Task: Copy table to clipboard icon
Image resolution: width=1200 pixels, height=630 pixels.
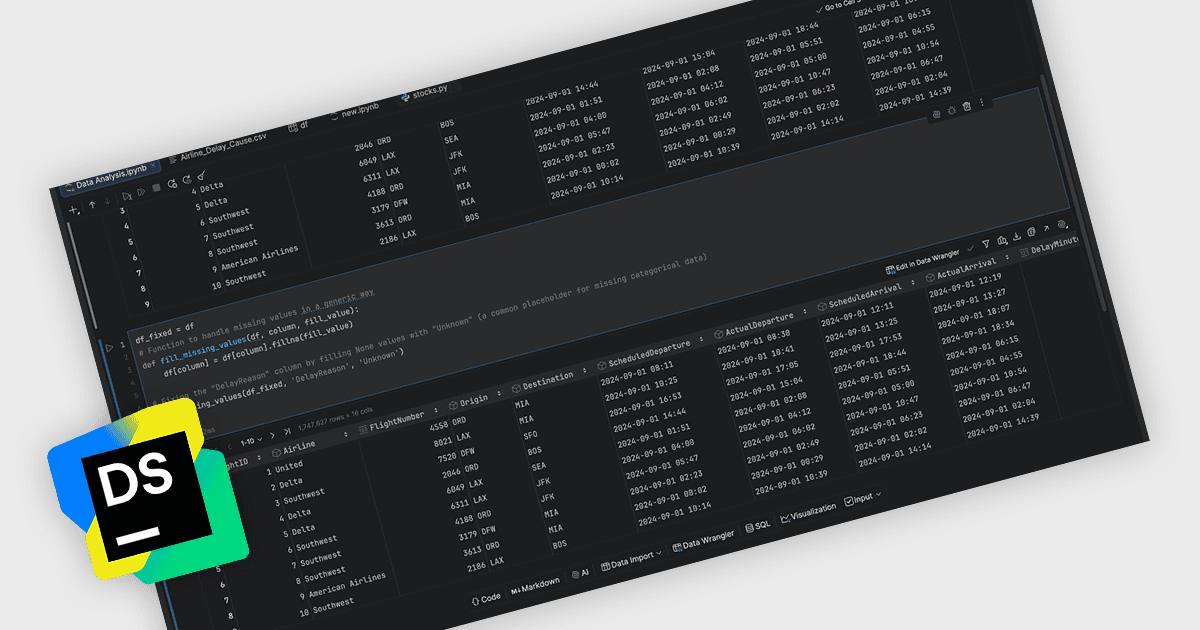Action: [1031, 232]
